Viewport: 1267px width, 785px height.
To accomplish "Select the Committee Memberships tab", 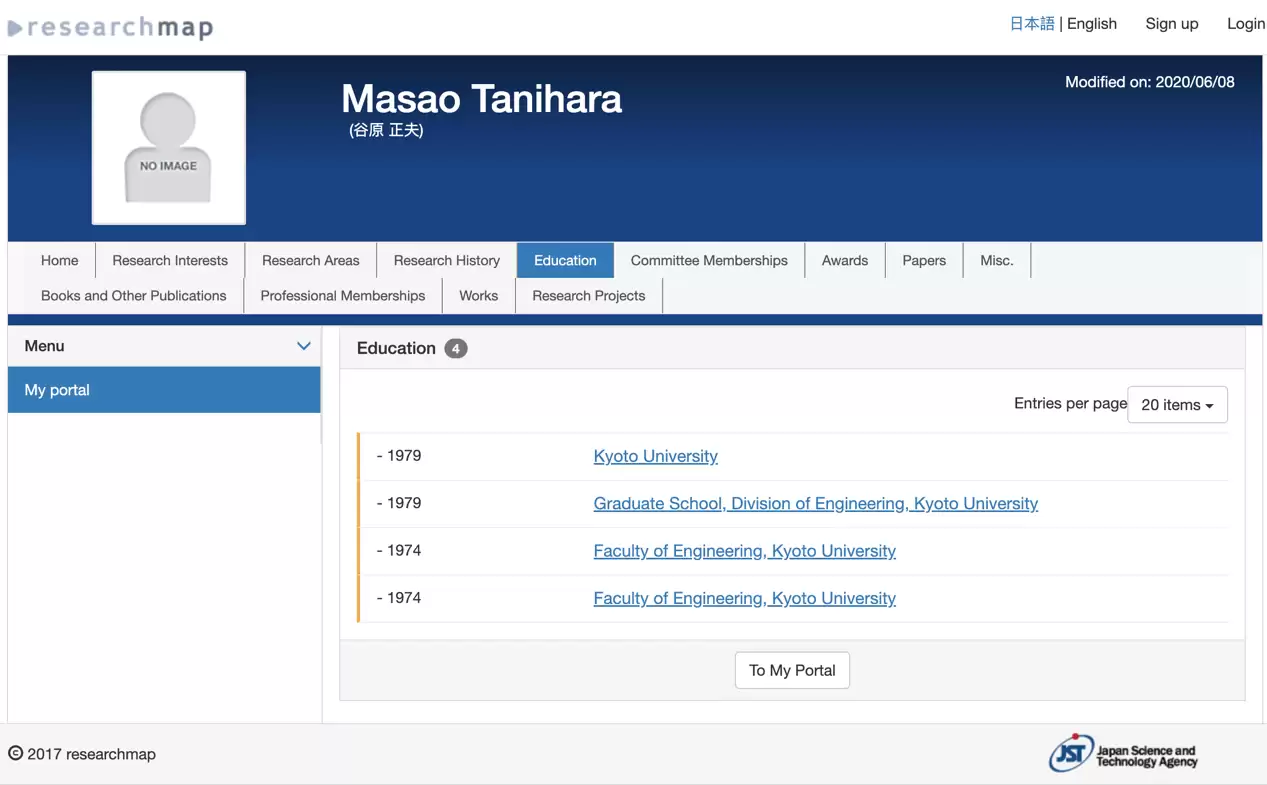I will 708,260.
